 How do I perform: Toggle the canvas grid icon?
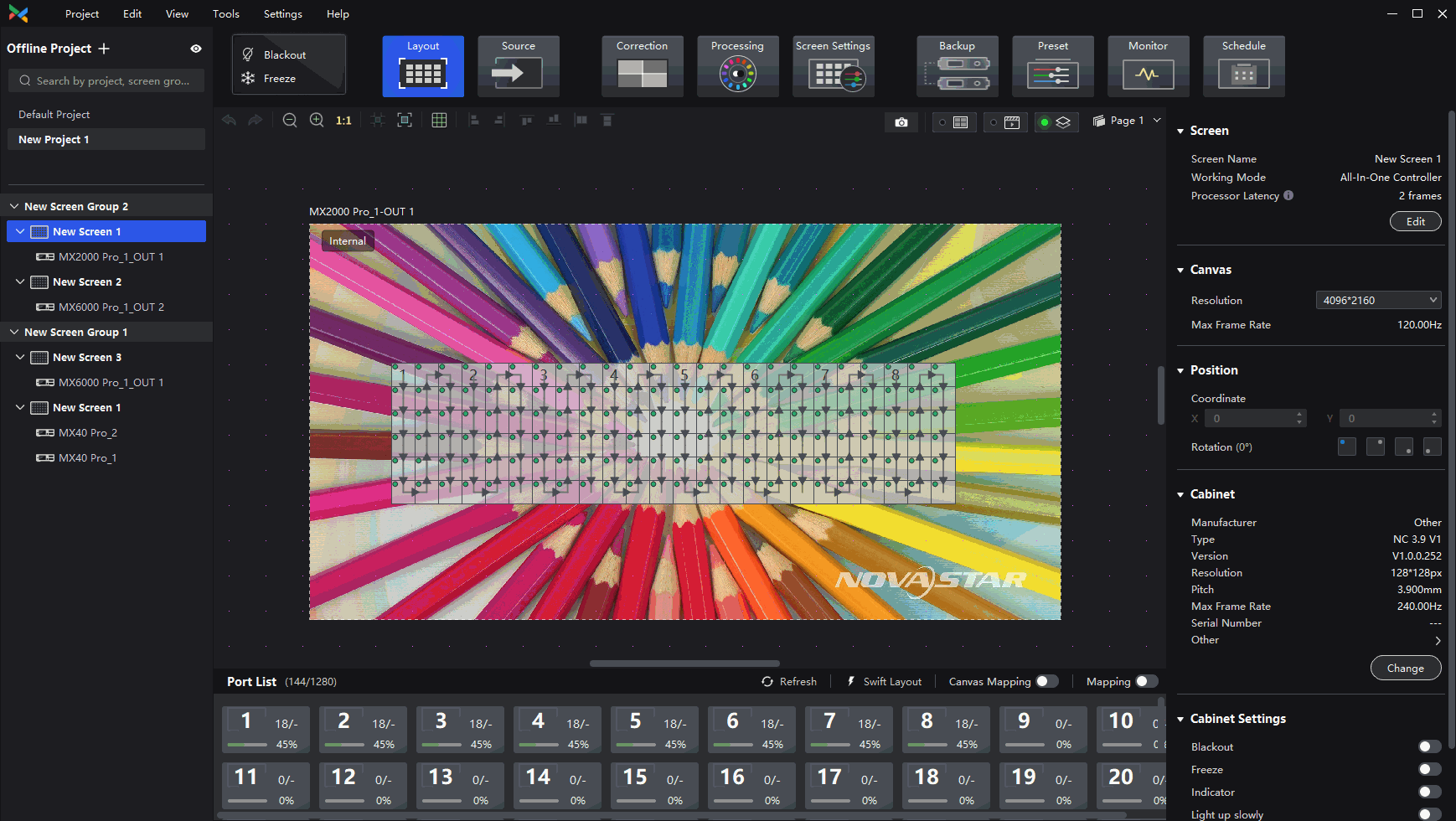(439, 121)
